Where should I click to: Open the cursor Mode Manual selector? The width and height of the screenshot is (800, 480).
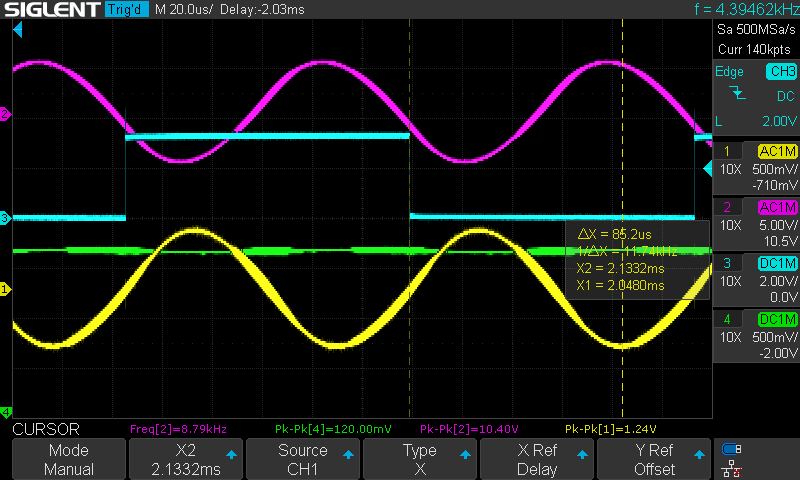click(69, 460)
